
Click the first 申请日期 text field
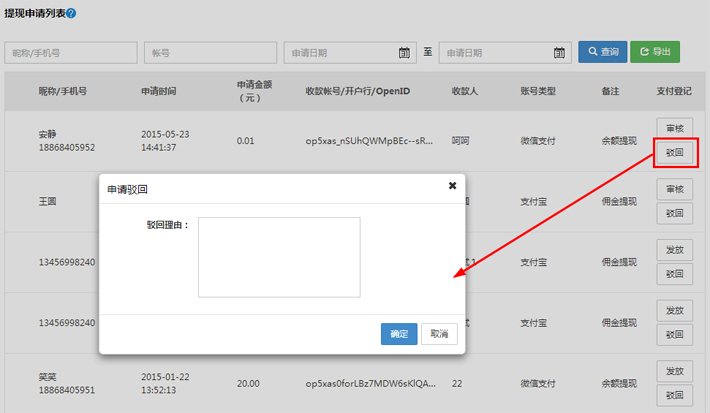340,52
